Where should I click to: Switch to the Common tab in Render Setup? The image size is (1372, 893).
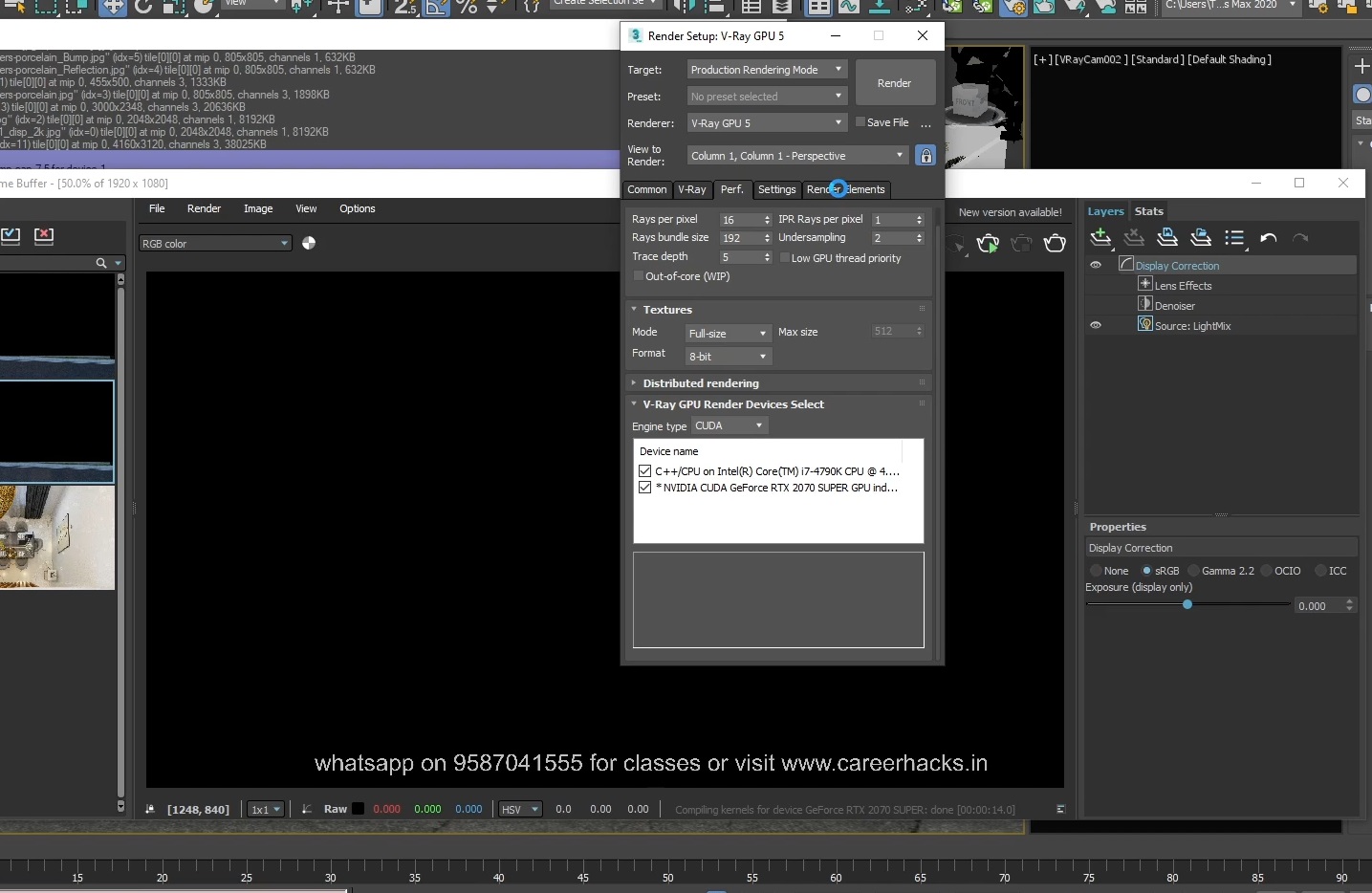647,190
